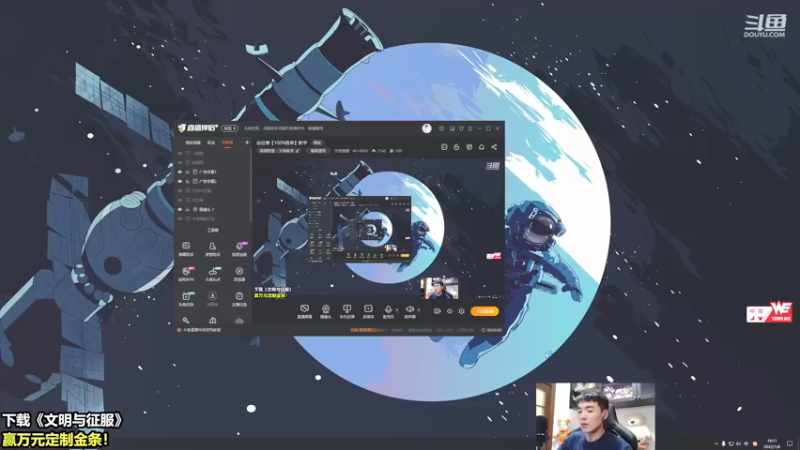Open the arrow dropdown beside the speaker
Screen dimensions: 800x450
pyautogui.click(x=419, y=310)
